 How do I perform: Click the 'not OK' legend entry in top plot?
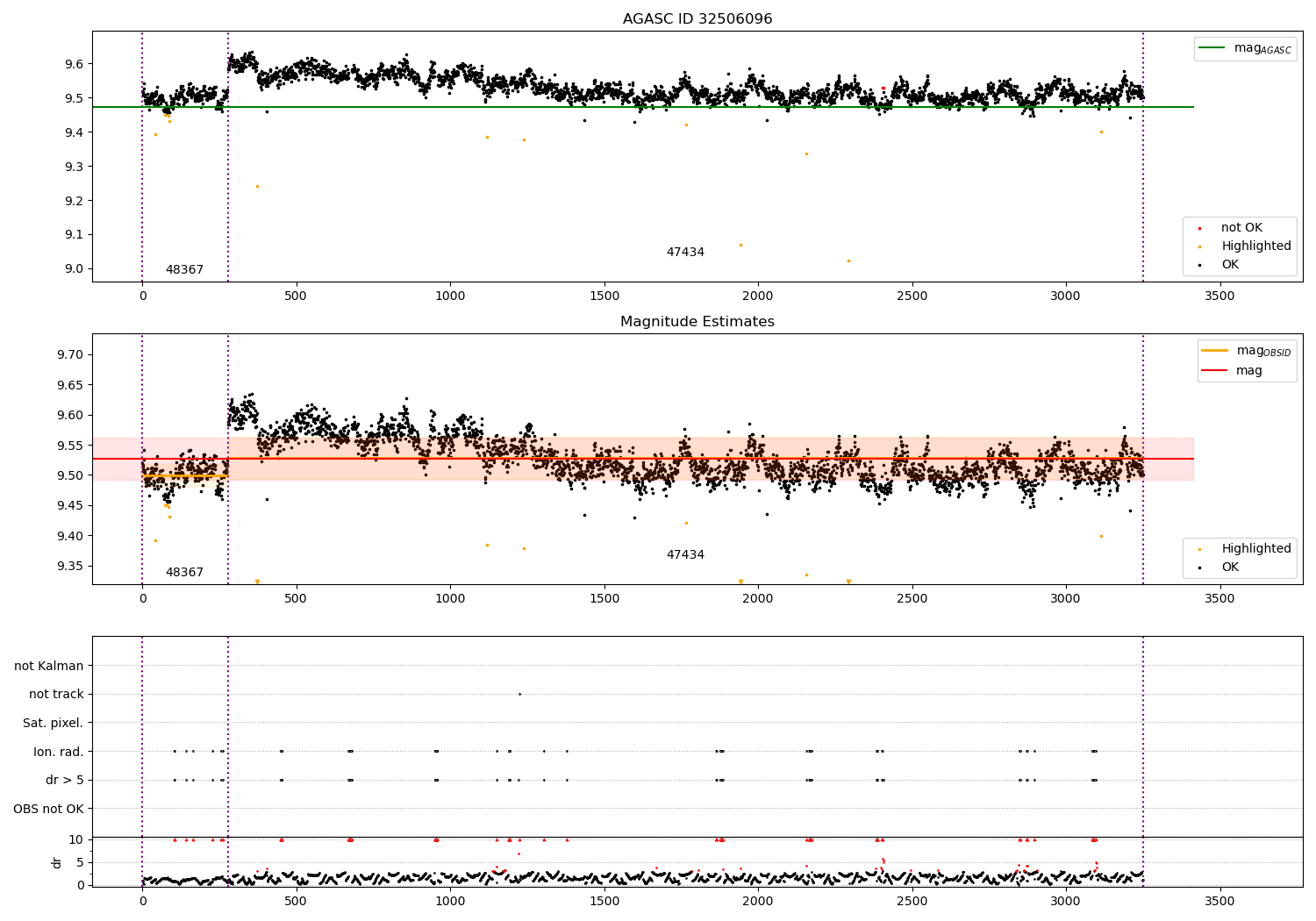tap(1241, 228)
